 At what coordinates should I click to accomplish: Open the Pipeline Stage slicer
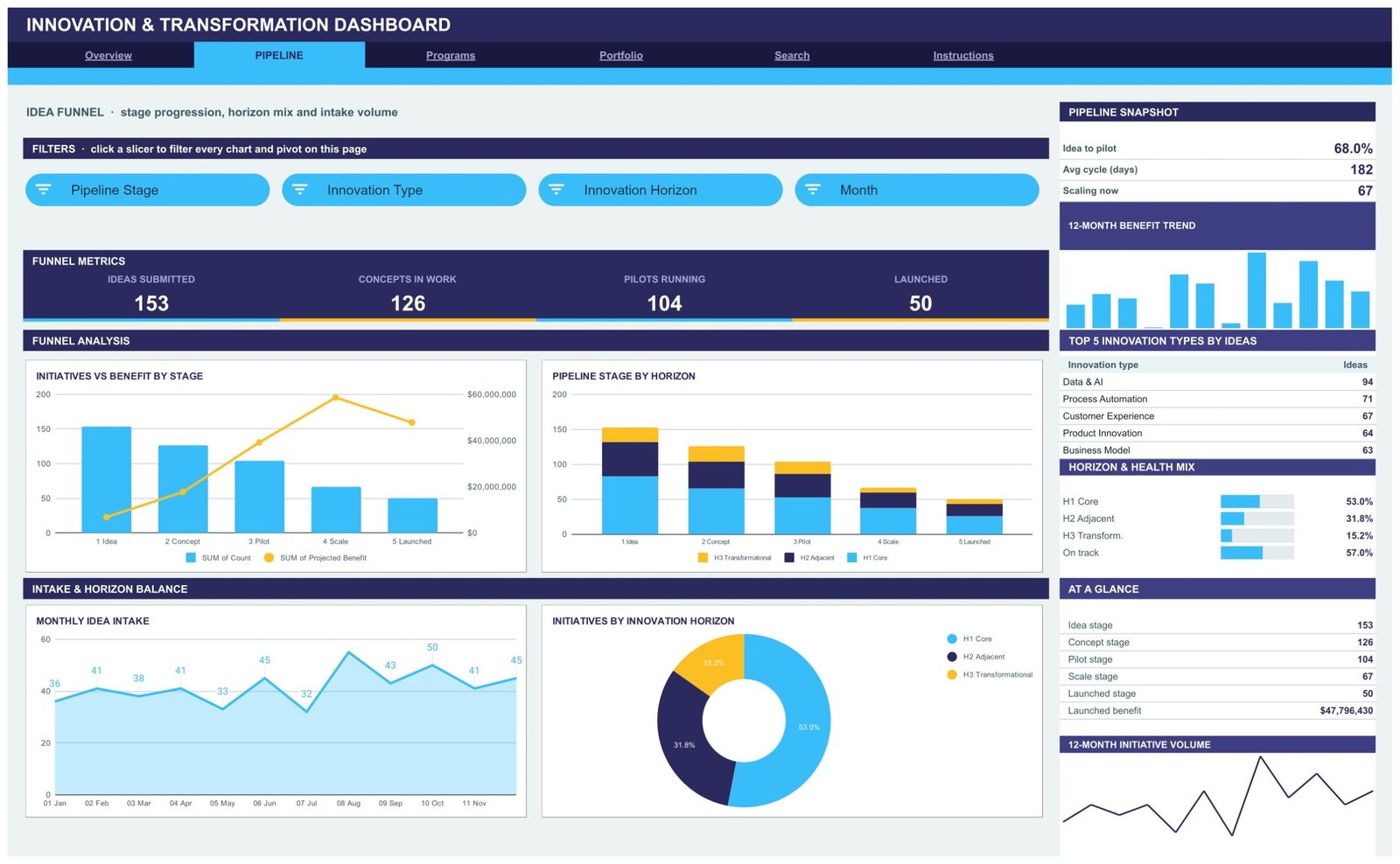(147, 190)
